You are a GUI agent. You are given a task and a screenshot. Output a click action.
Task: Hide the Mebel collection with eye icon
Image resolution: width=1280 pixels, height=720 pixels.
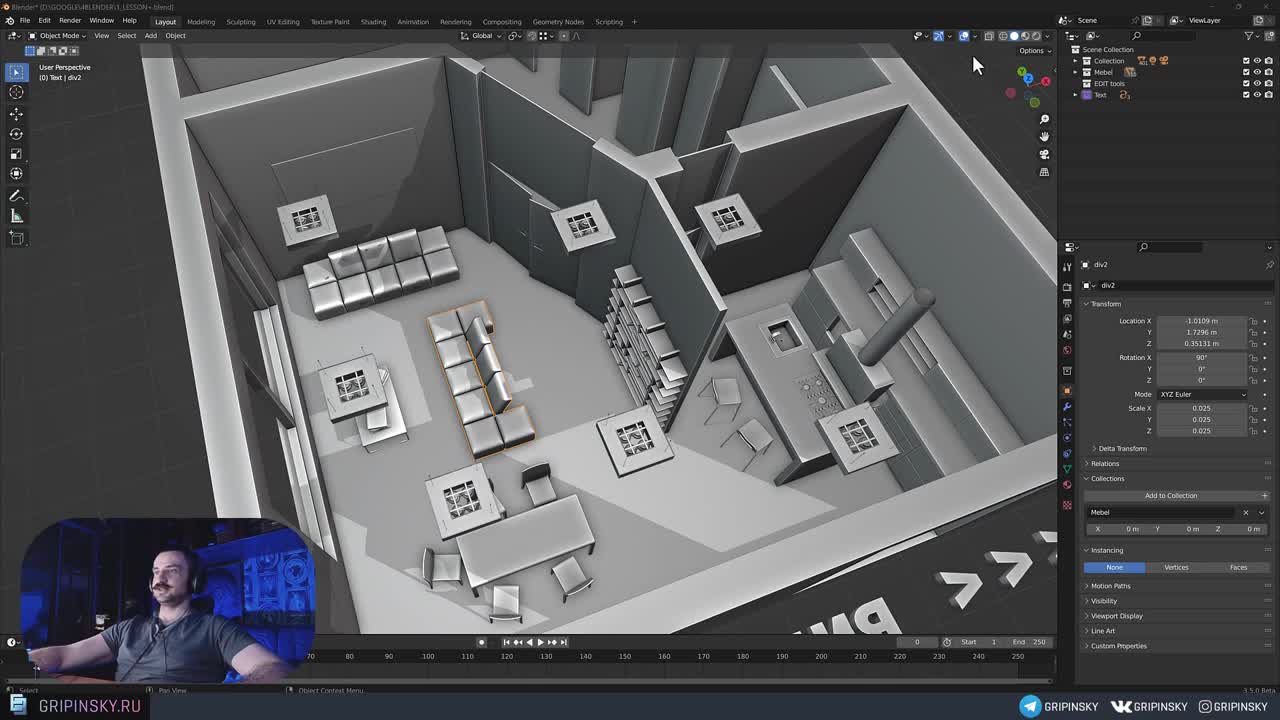point(1257,72)
